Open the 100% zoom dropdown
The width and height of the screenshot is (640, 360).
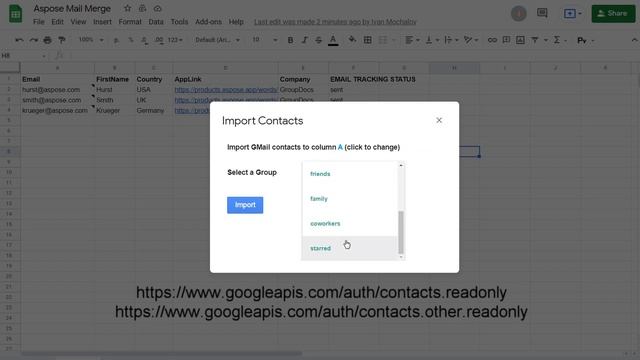pyautogui.click(x=91, y=40)
